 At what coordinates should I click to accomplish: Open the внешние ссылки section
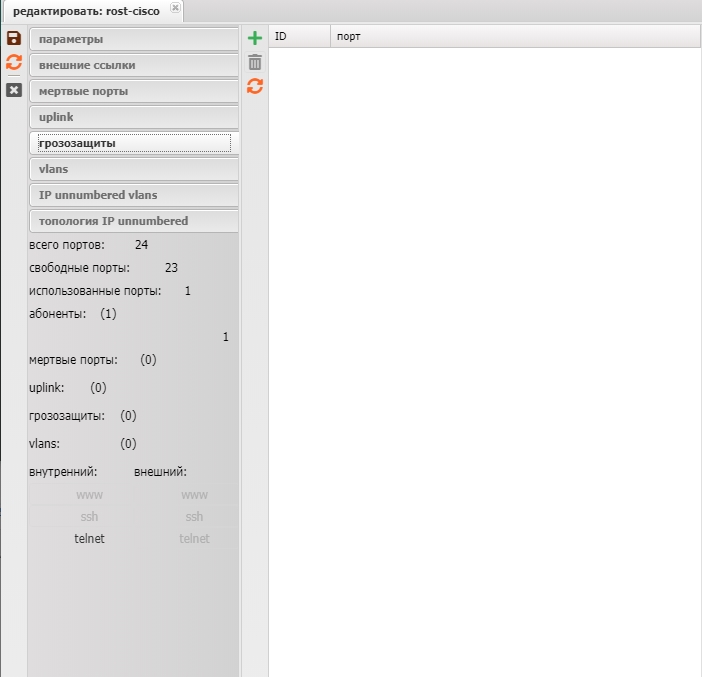point(133,65)
